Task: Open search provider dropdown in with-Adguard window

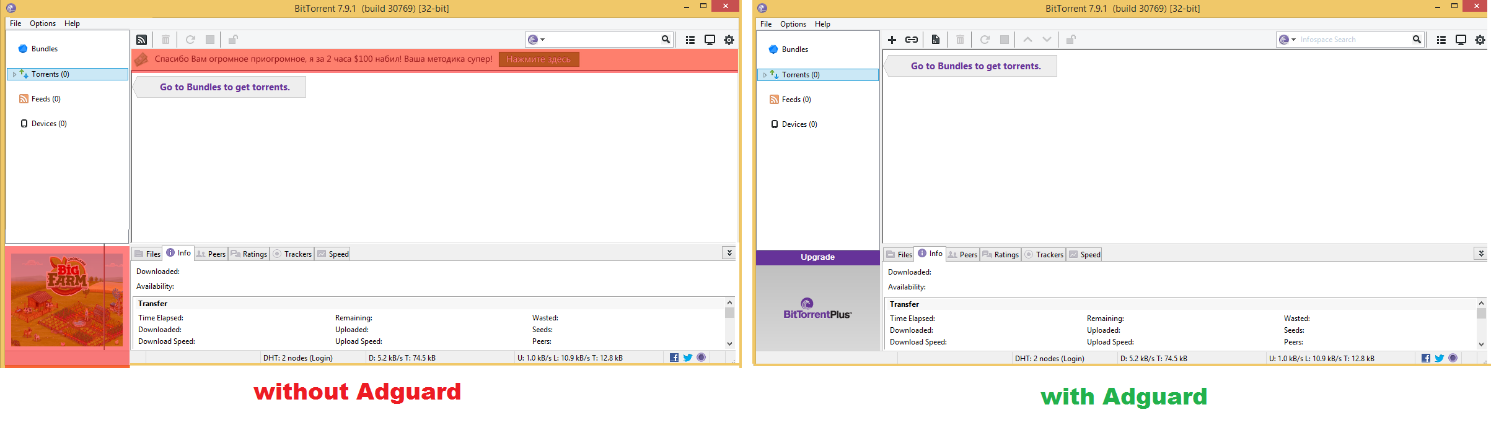Action: tap(1288, 40)
